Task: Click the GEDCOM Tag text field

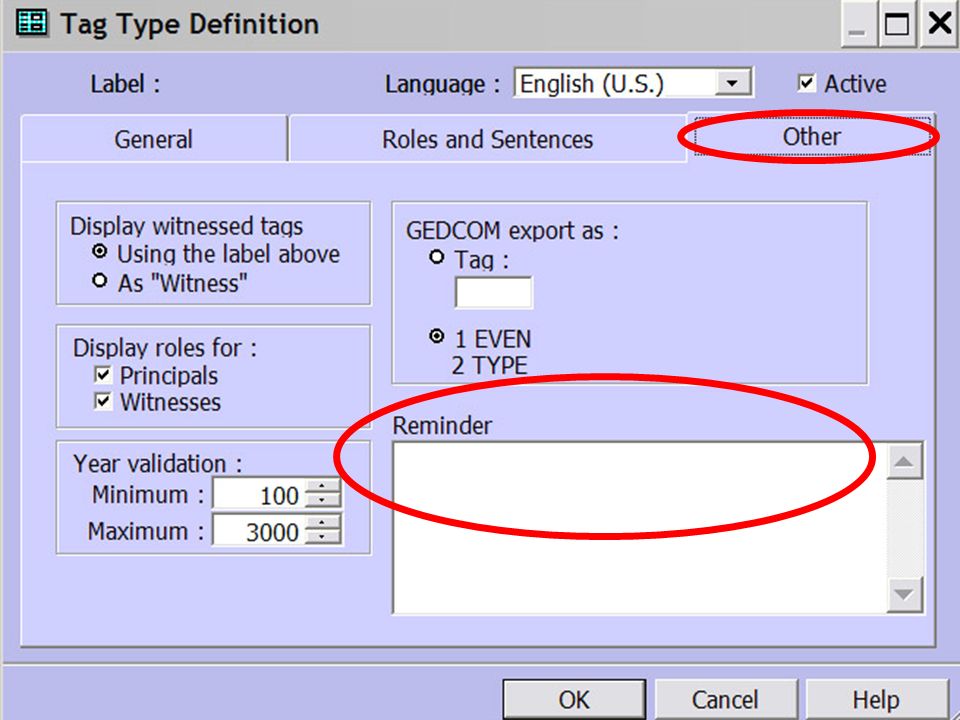Action: tap(493, 293)
